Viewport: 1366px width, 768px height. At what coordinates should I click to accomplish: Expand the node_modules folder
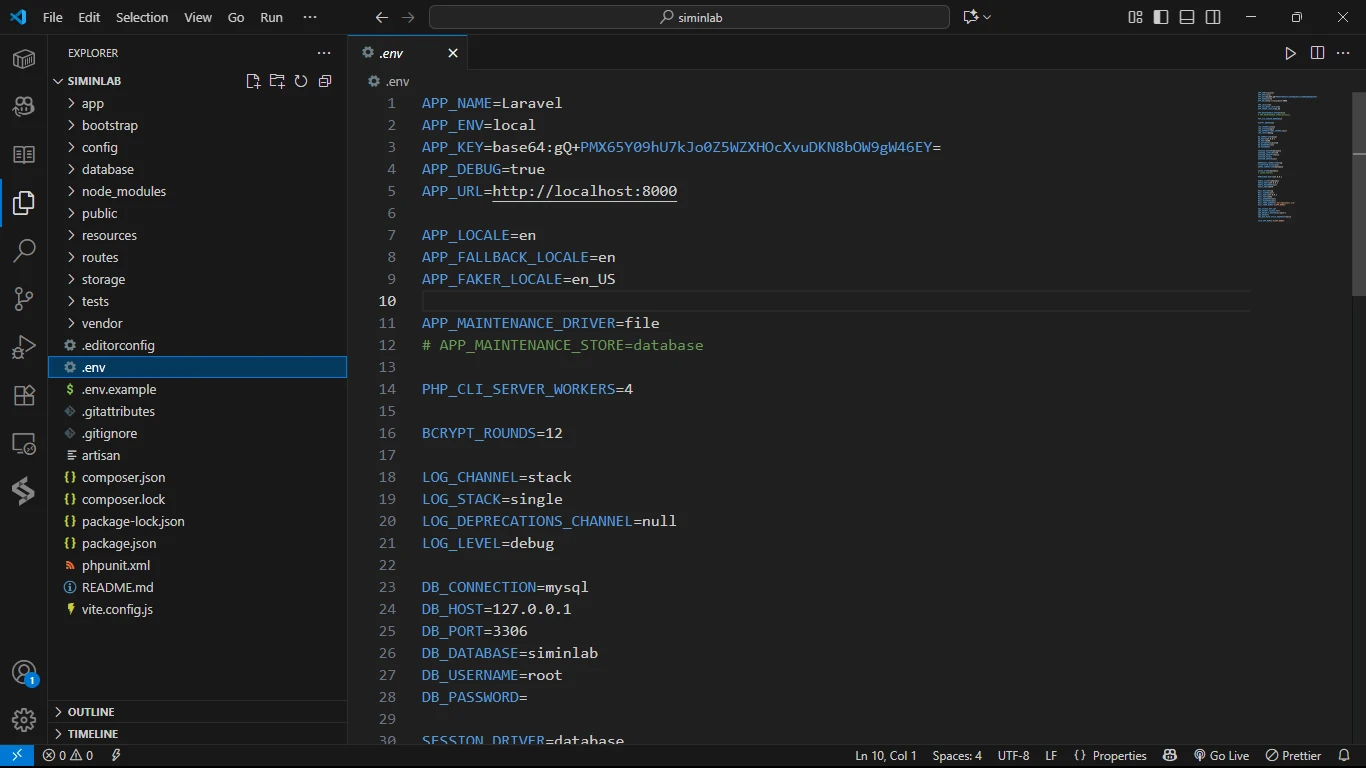(124, 191)
